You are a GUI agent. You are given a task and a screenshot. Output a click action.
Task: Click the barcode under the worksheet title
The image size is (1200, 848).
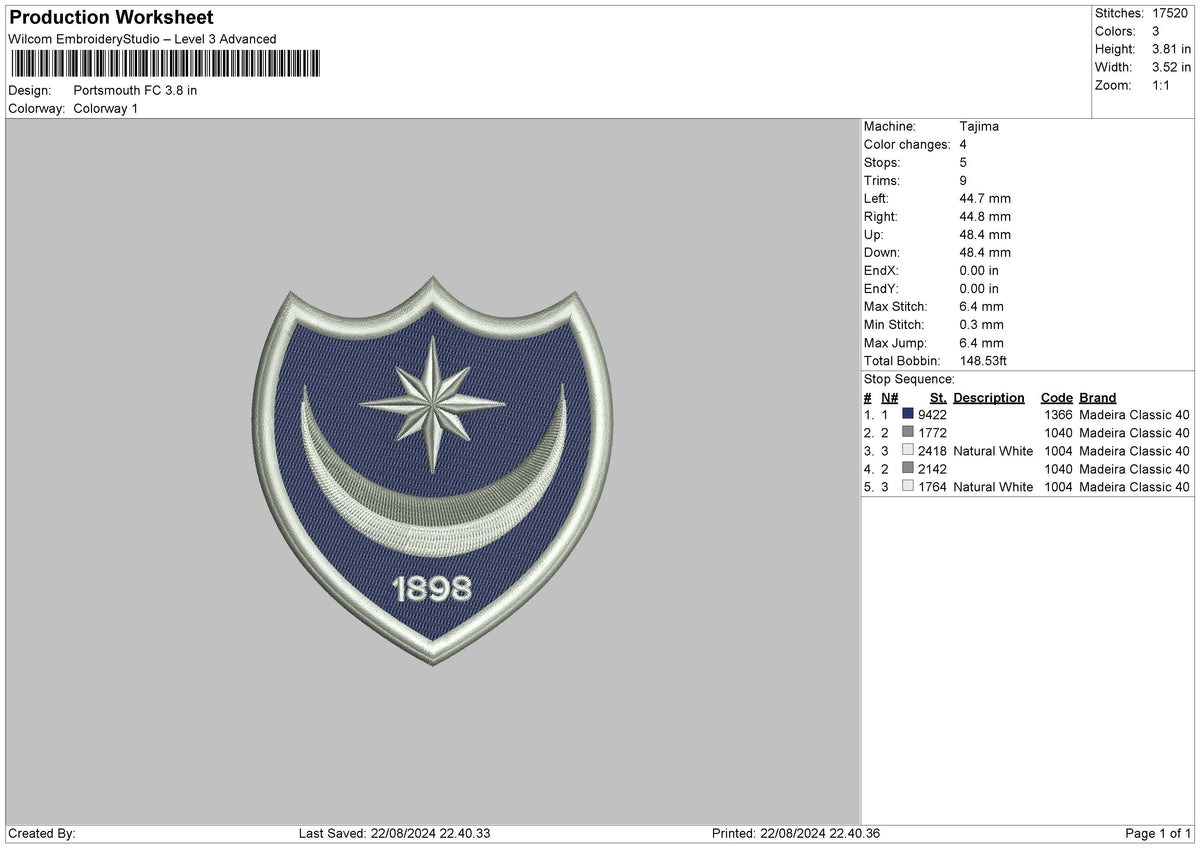(x=165, y=64)
